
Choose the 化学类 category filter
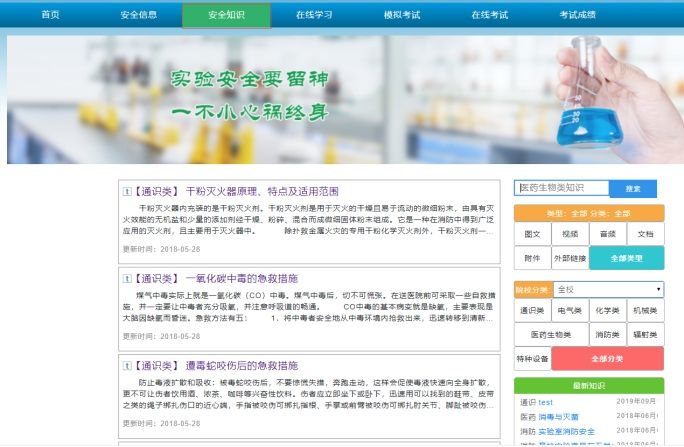(x=607, y=311)
